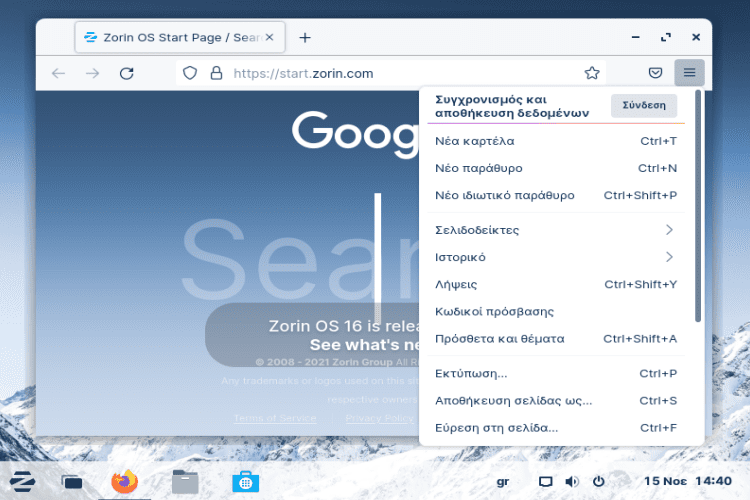Open Κωδικοί πρόσβασης entry
Image resolution: width=750 pixels, height=500 pixels.
(x=556, y=312)
